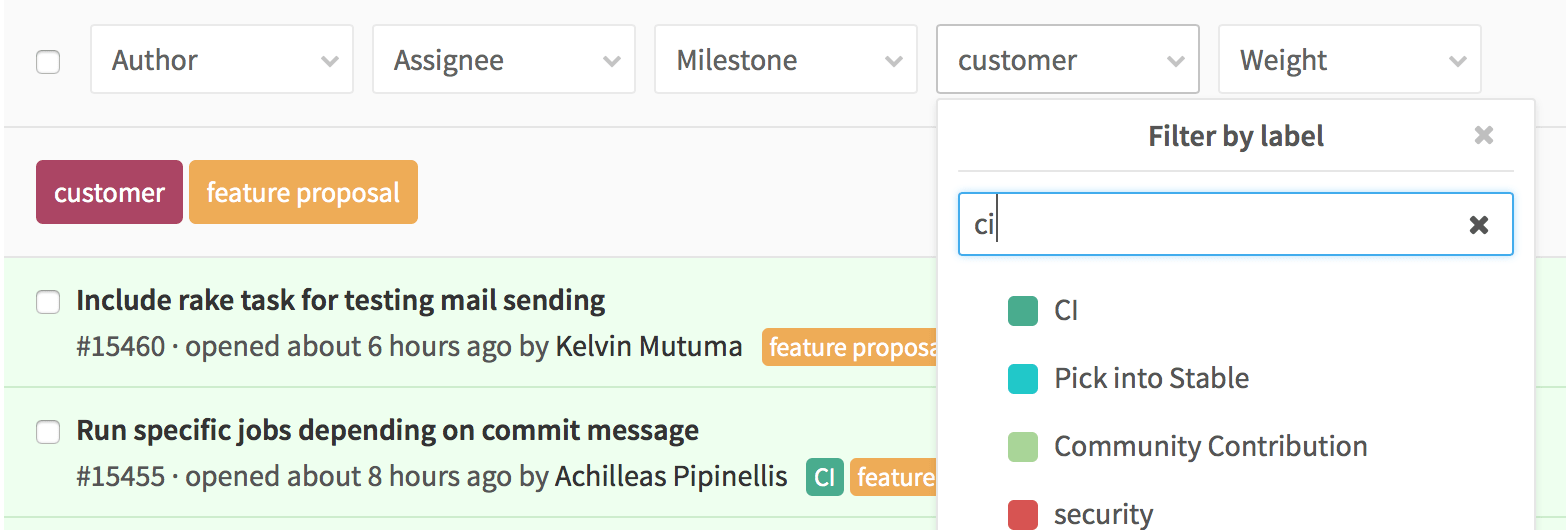Open Achilleas Pipinellis author profile

tap(671, 477)
